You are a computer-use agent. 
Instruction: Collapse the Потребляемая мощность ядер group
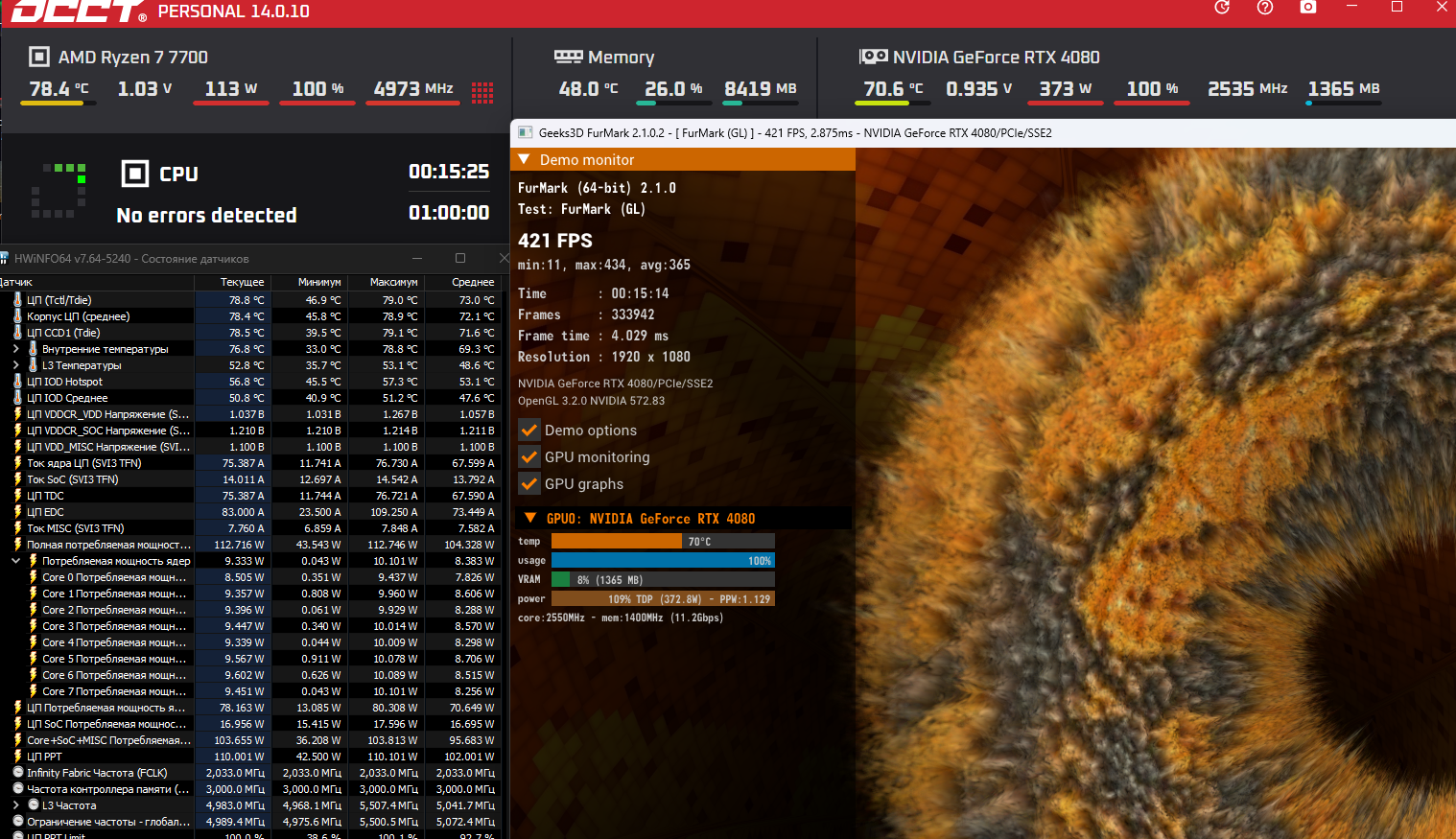pos(16,561)
